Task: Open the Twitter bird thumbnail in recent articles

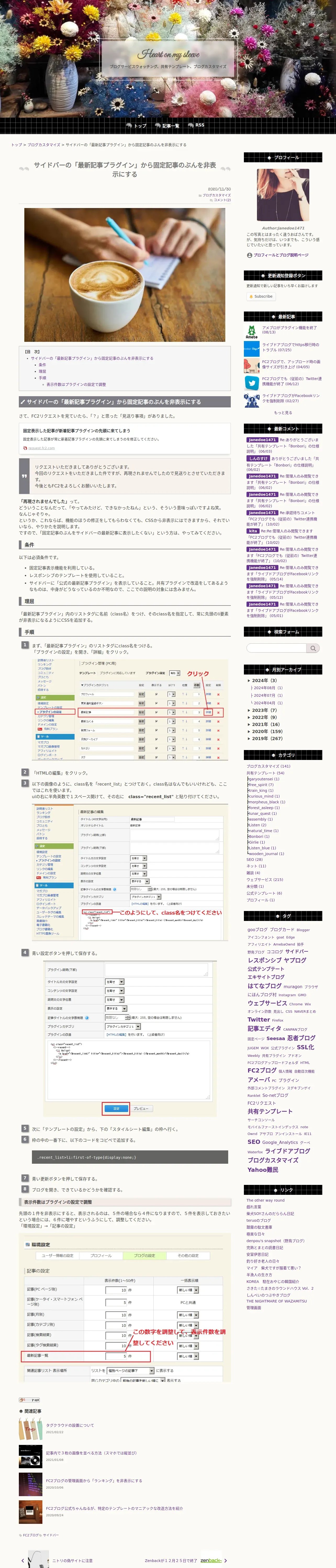Action: [251, 382]
